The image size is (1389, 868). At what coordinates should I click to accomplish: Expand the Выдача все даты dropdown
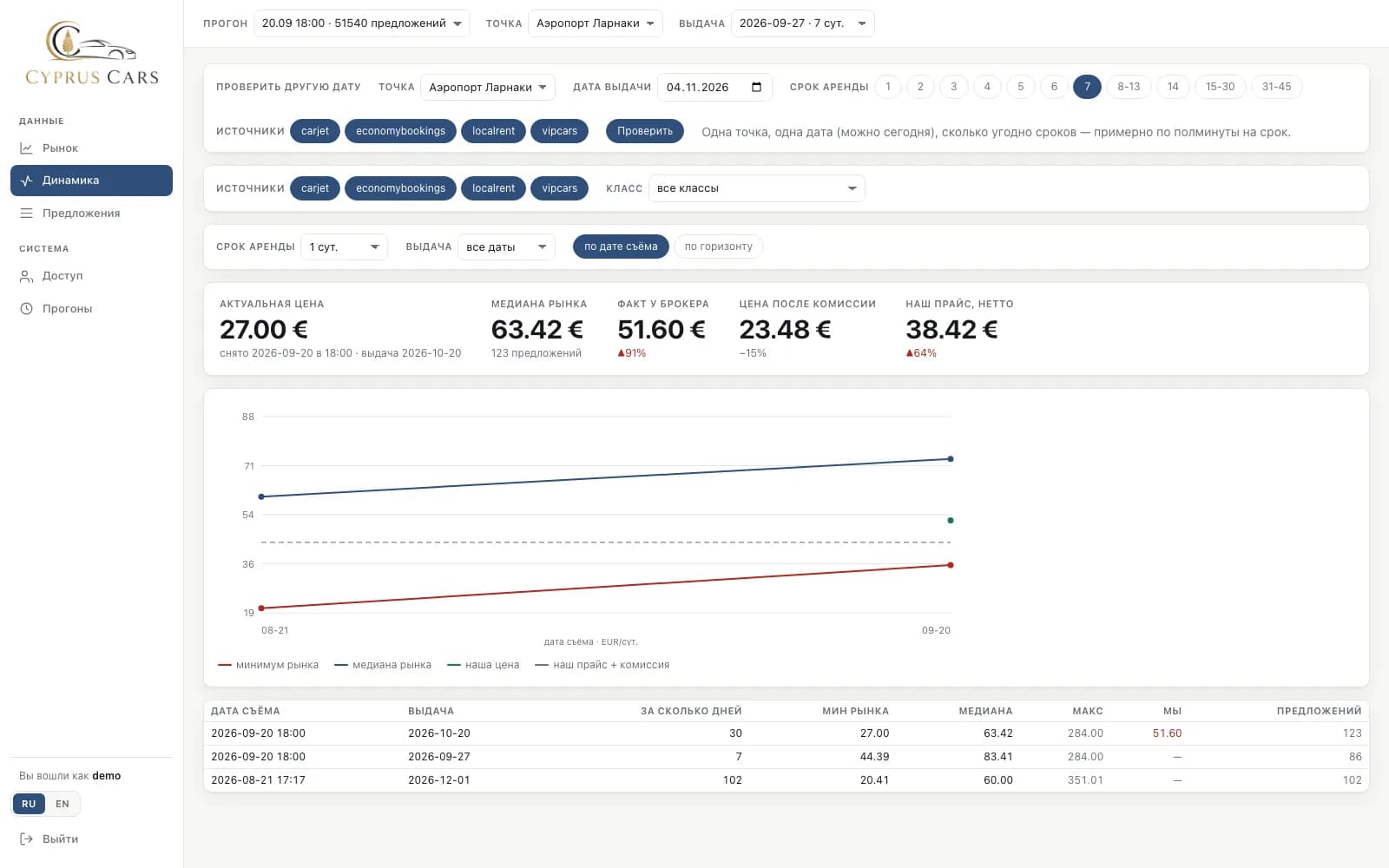coord(507,247)
